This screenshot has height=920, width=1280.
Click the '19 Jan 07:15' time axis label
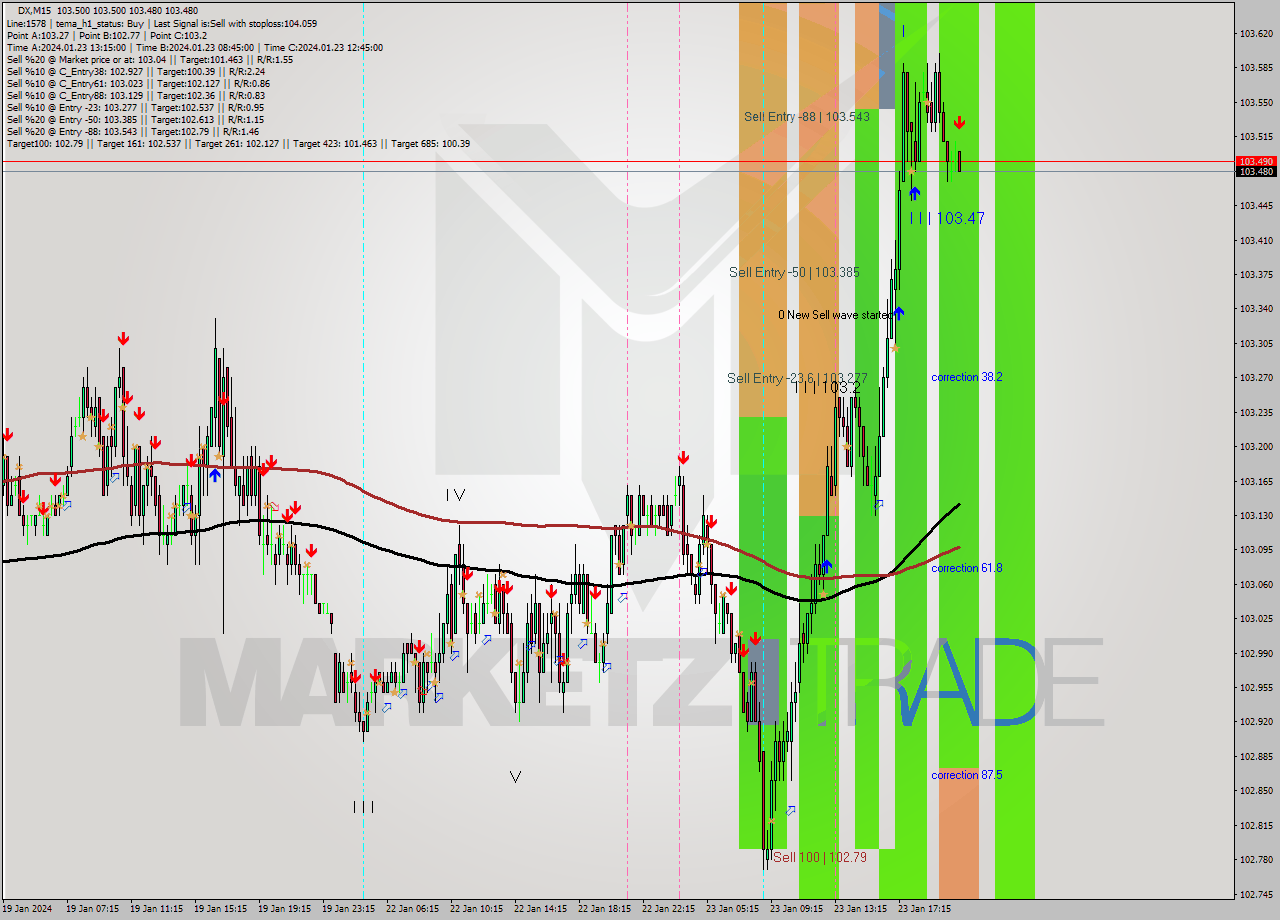[x=92, y=909]
